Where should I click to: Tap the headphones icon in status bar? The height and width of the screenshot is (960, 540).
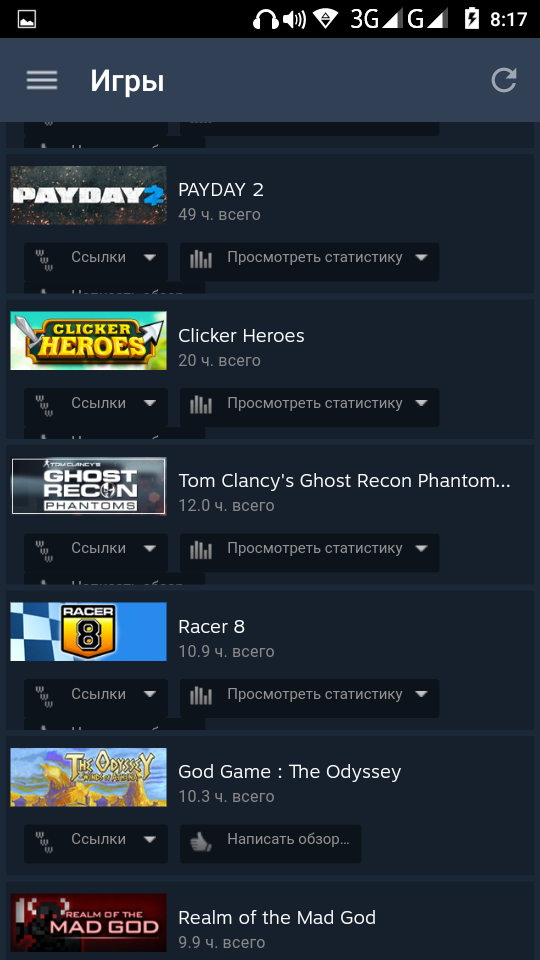[266, 19]
